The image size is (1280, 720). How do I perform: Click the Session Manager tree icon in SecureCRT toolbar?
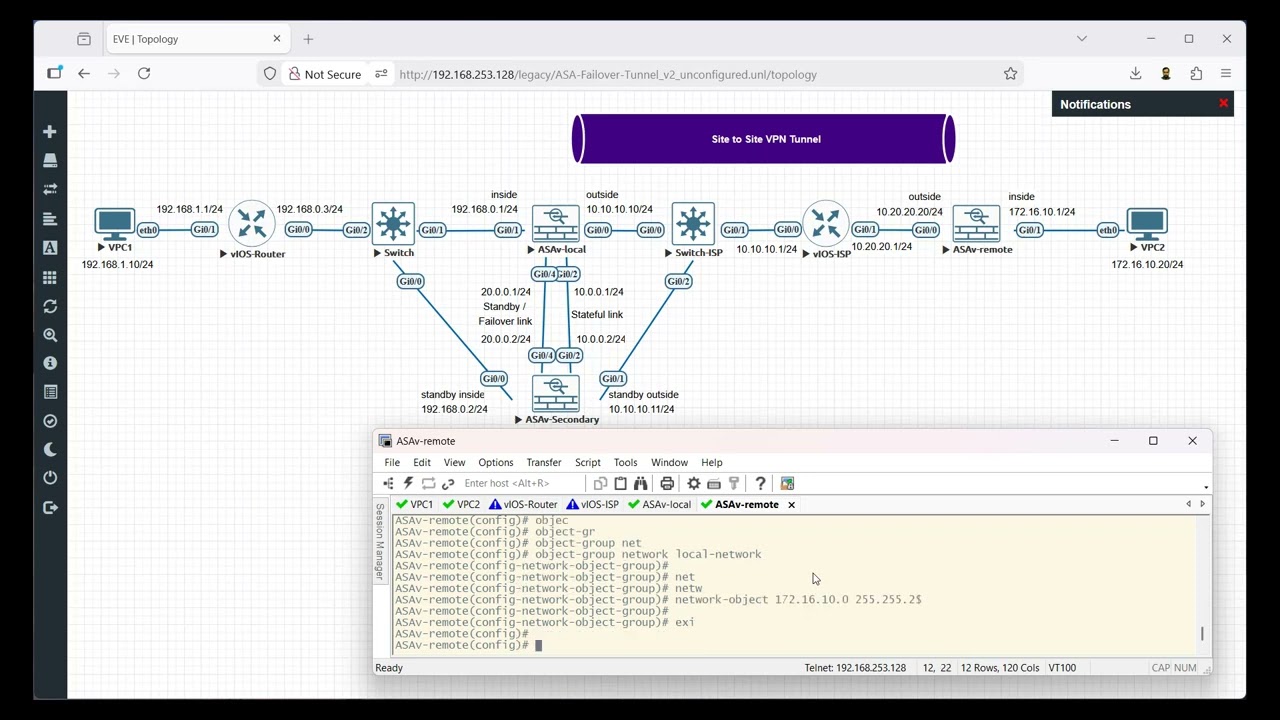click(x=388, y=484)
